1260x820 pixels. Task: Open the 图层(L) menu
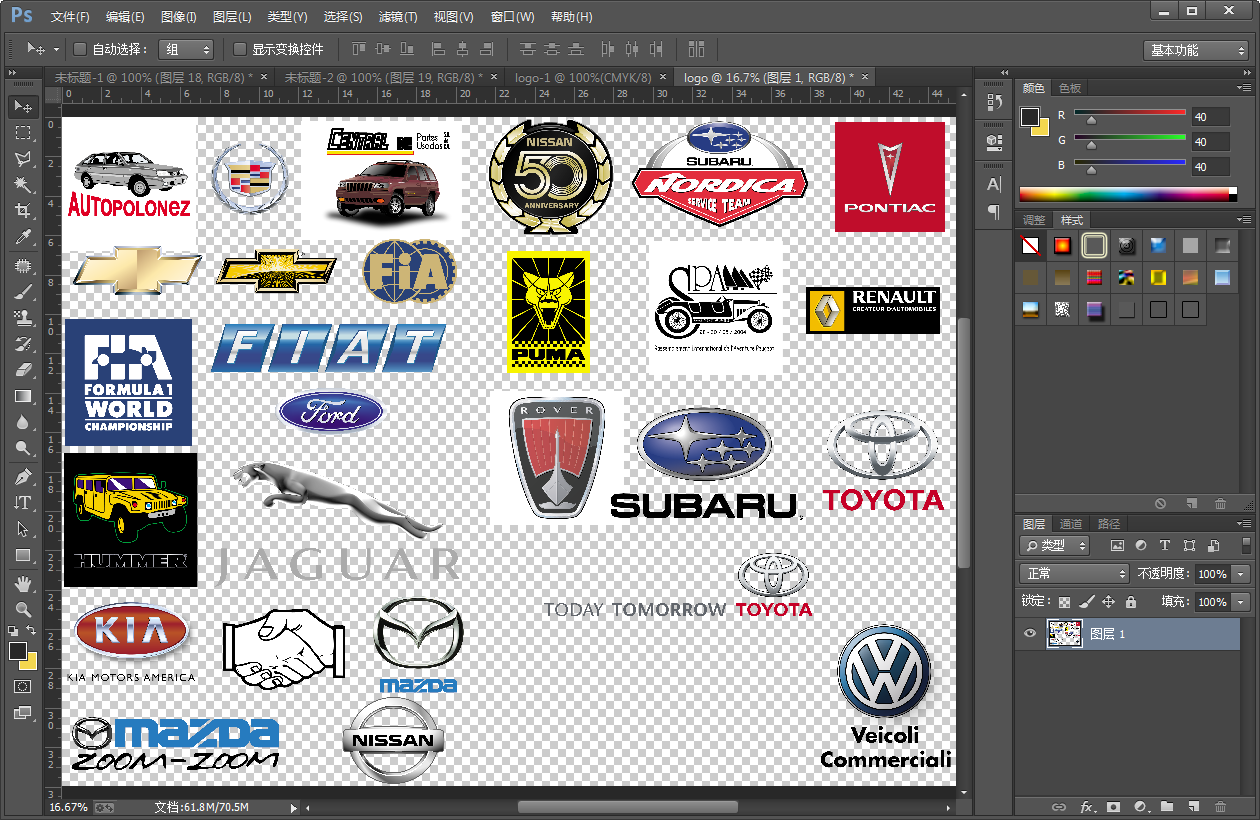coord(232,17)
